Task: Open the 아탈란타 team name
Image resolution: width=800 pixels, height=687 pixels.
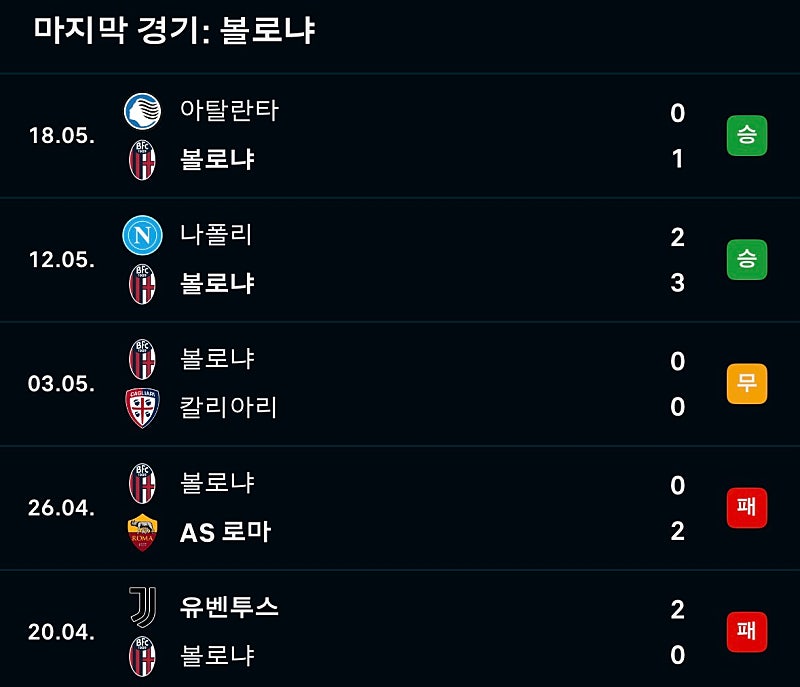Action: click(229, 111)
